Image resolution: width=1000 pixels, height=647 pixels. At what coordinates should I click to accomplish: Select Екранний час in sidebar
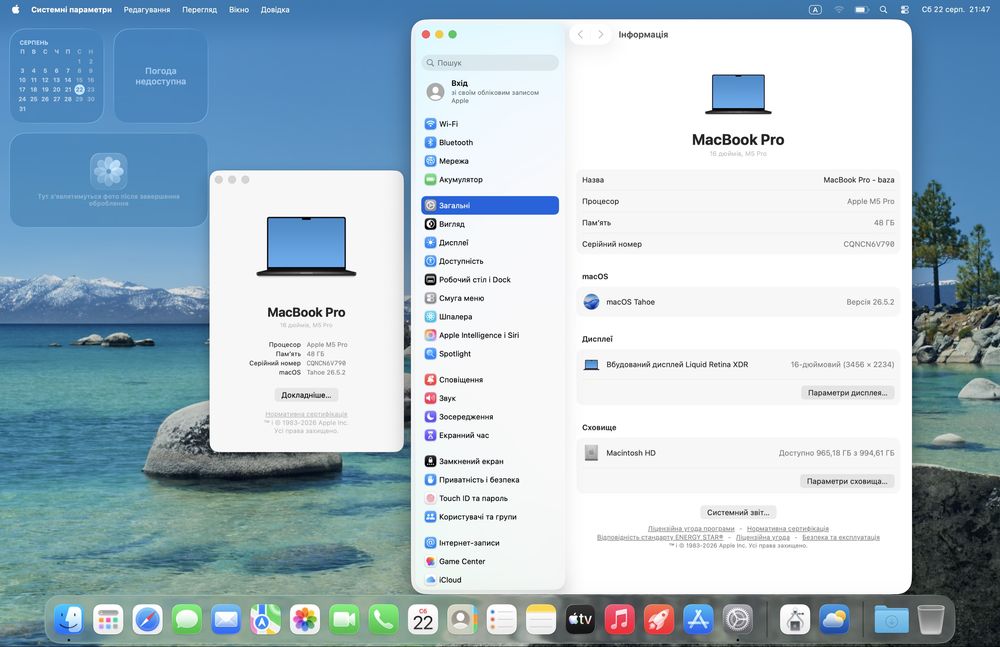click(490, 435)
